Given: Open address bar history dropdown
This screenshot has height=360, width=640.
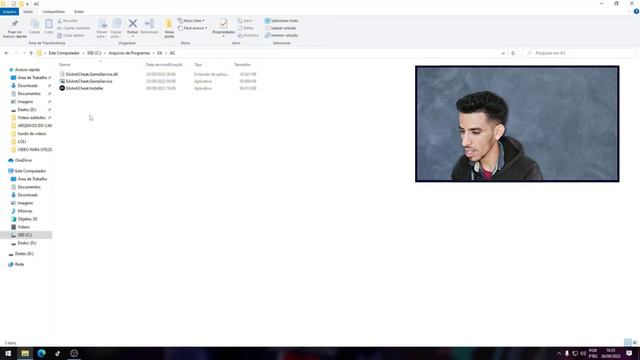Looking at the screenshot, I should [503, 53].
